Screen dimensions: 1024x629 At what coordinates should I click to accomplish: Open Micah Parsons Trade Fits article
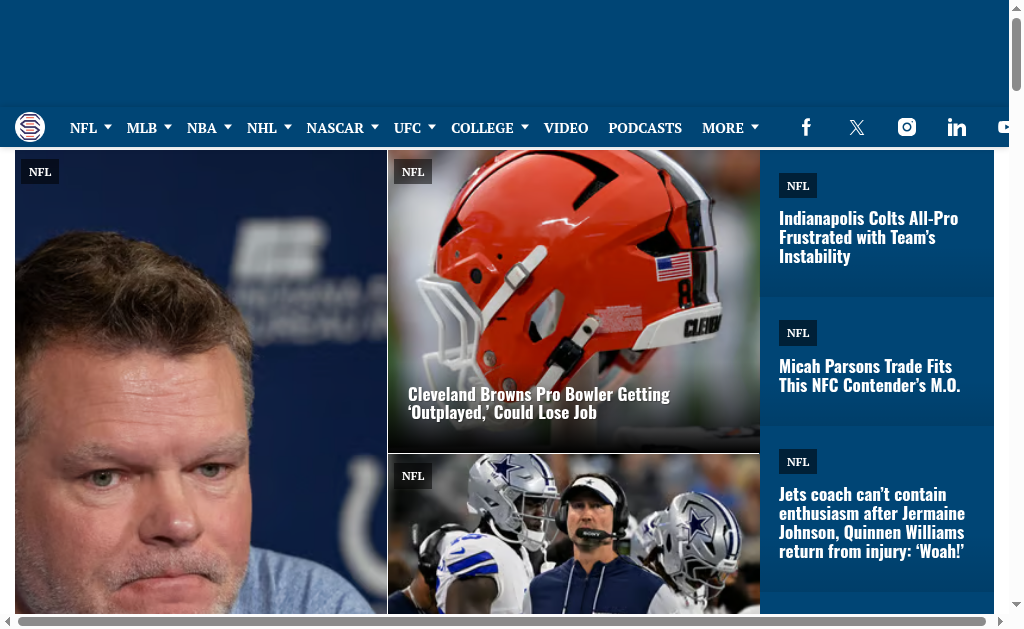[869, 376]
